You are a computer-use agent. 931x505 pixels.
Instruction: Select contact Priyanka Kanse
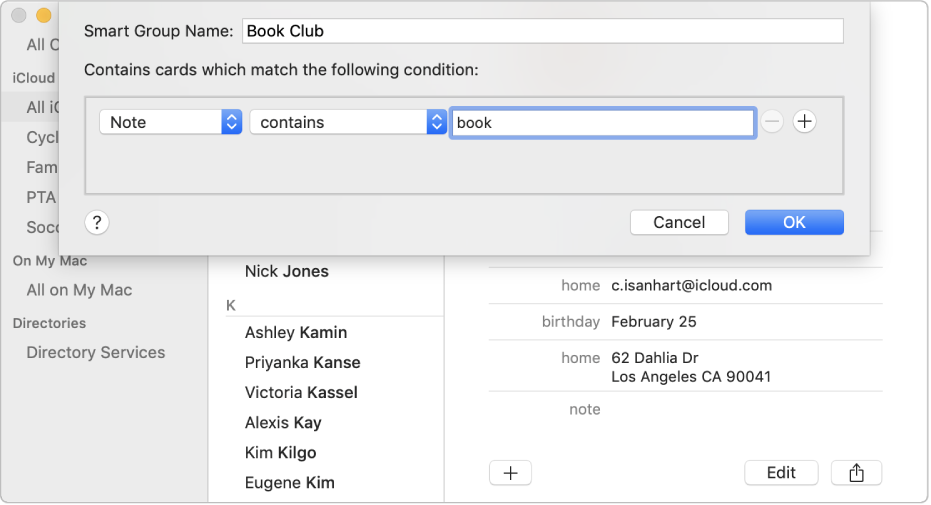(x=302, y=363)
